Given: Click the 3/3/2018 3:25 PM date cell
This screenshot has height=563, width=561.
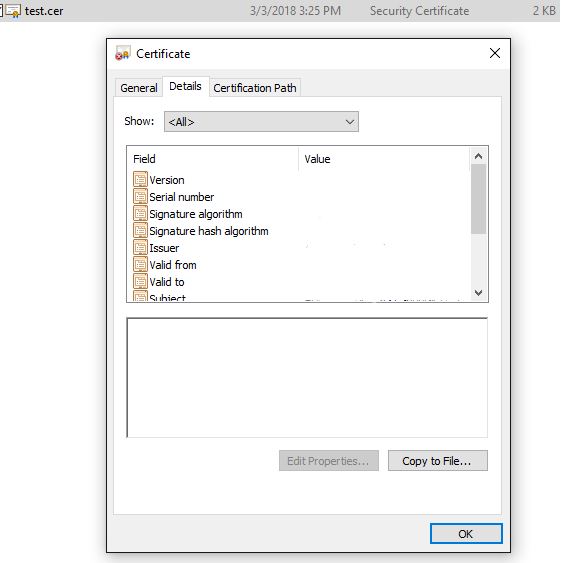Looking at the screenshot, I should tap(295, 11).
